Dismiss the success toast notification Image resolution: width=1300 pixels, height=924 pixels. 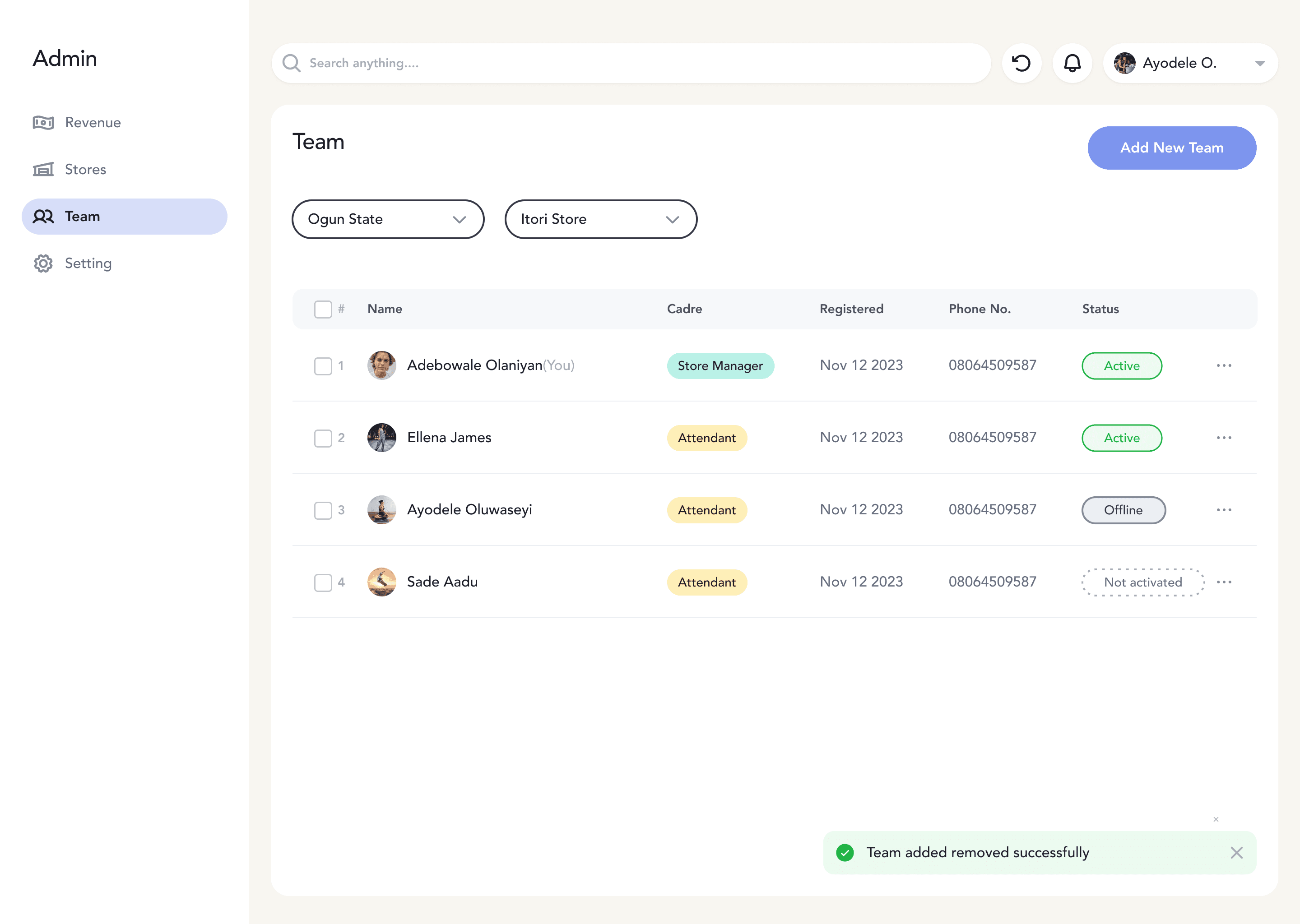click(1236, 852)
